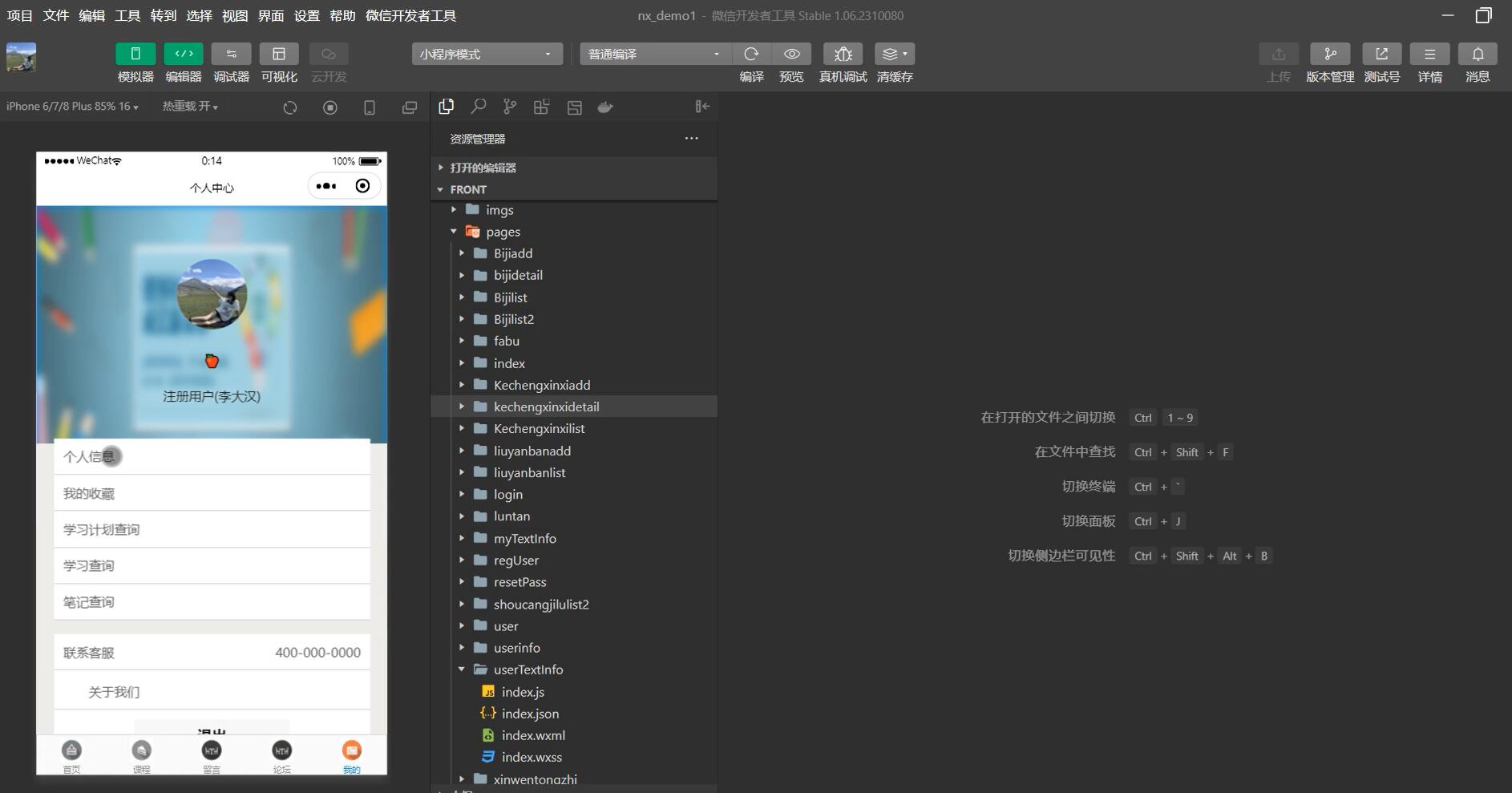Image resolution: width=1512 pixels, height=793 pixels.
Task: Open the search icon in sidebar
Action: click(479, 107)
